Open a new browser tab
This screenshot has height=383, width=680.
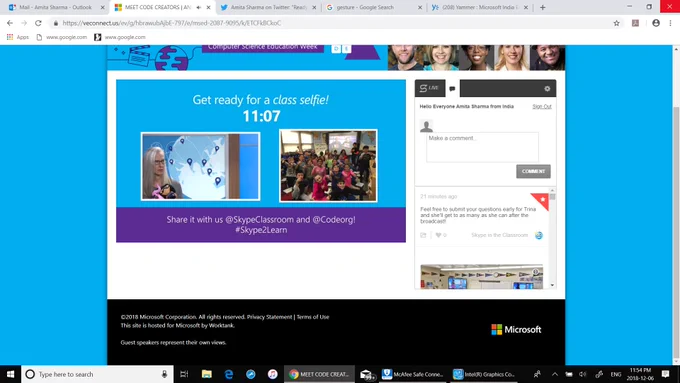[543, 7]
